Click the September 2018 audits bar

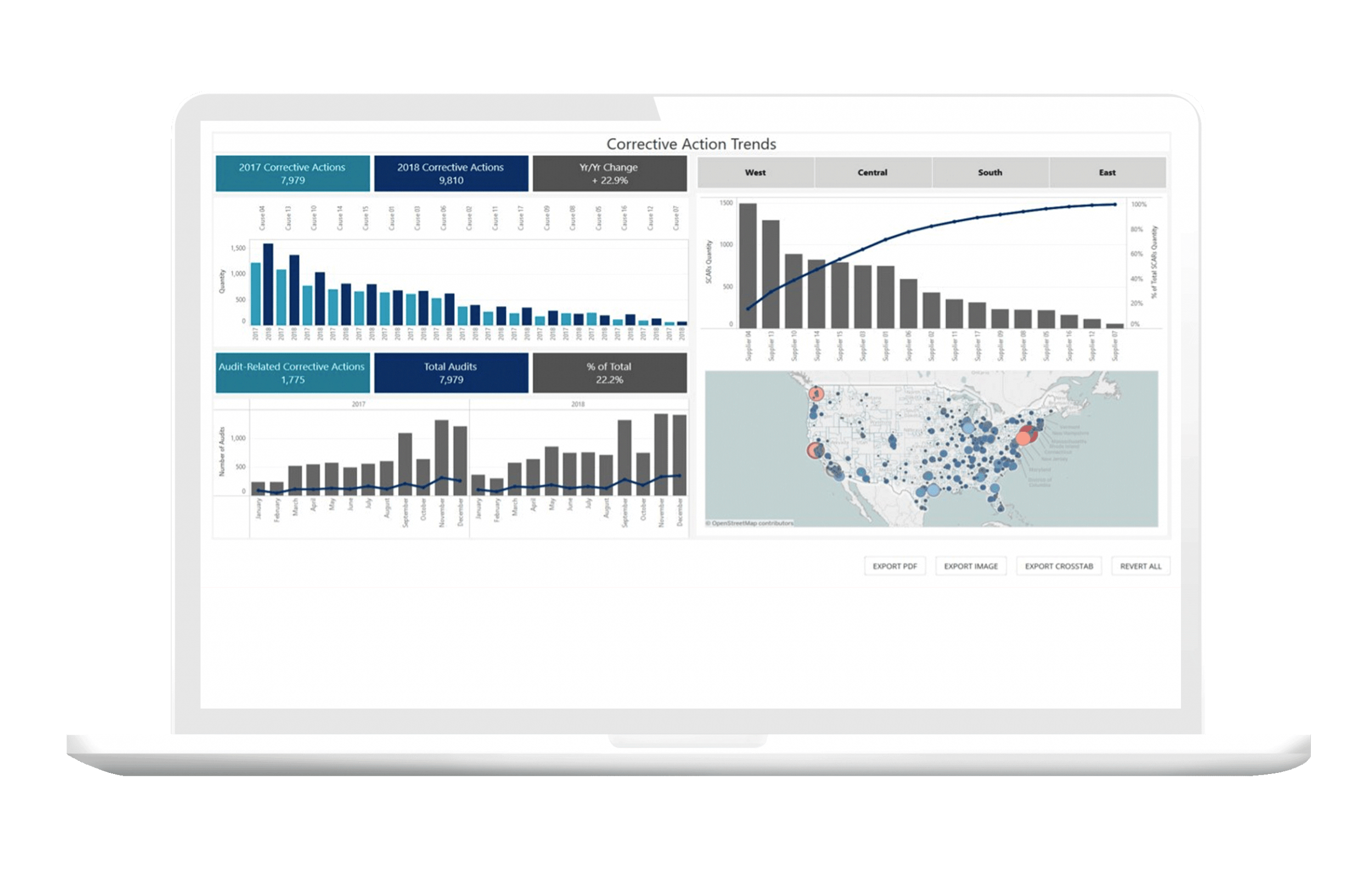point(625,458)
